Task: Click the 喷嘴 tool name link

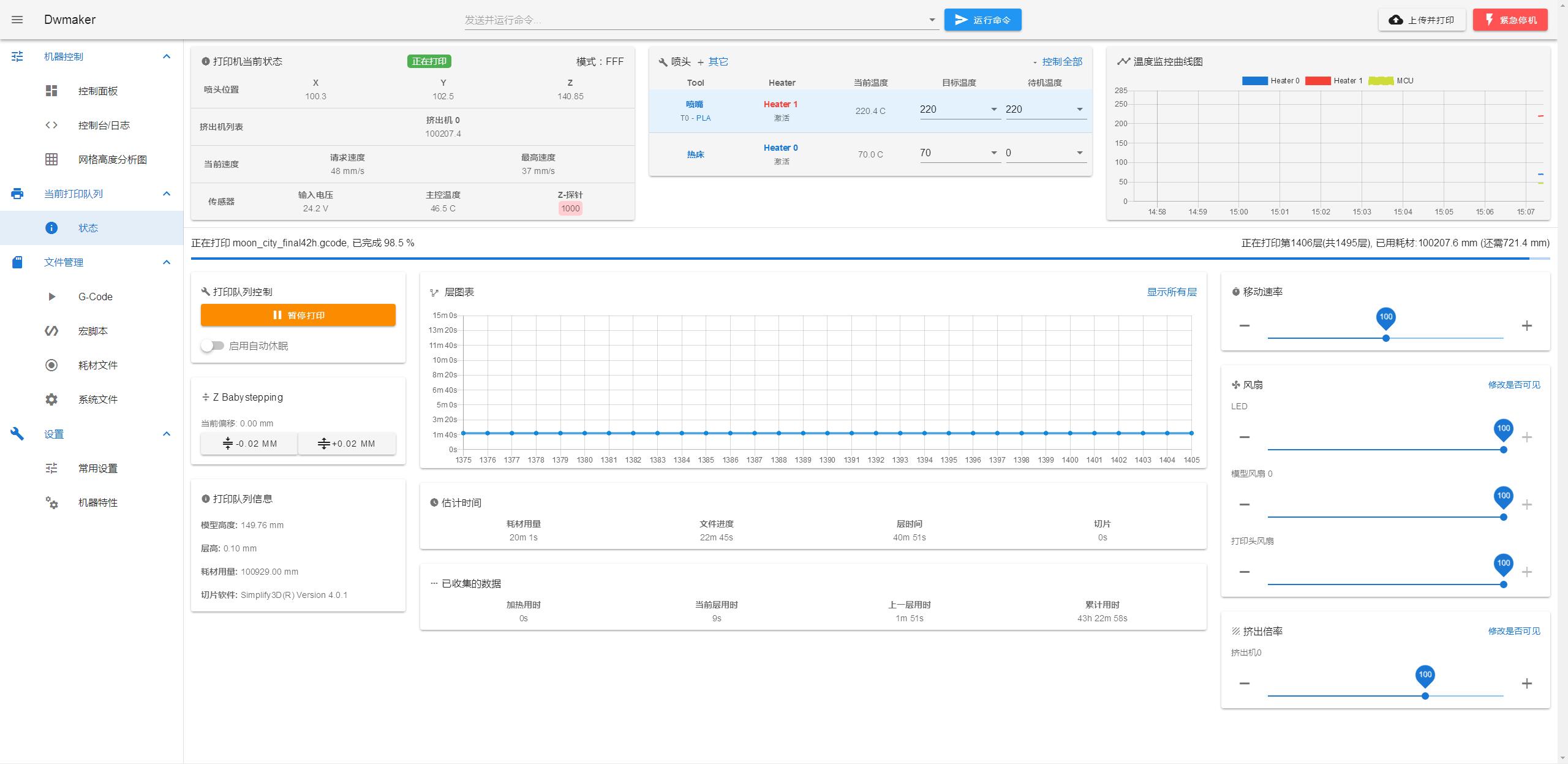Action: (x=695, y=104)
